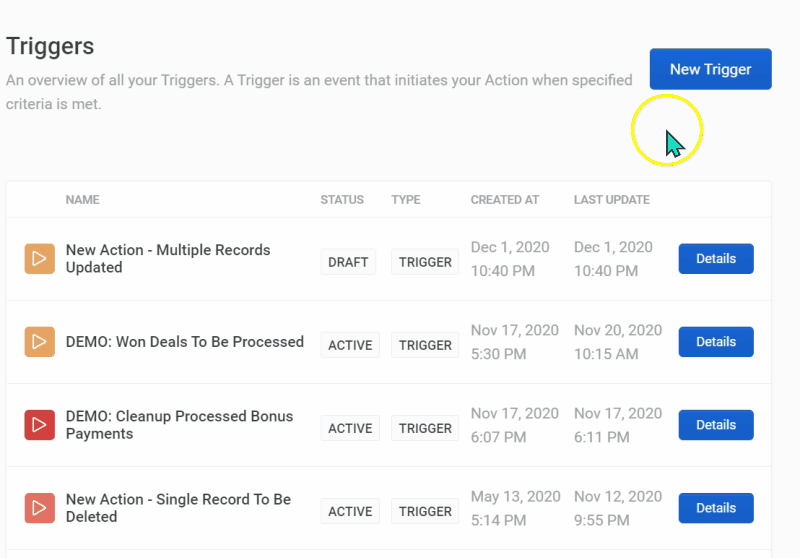Select the TYPE column header
Screen dimensions: 800x558
(x=405, y=200)
